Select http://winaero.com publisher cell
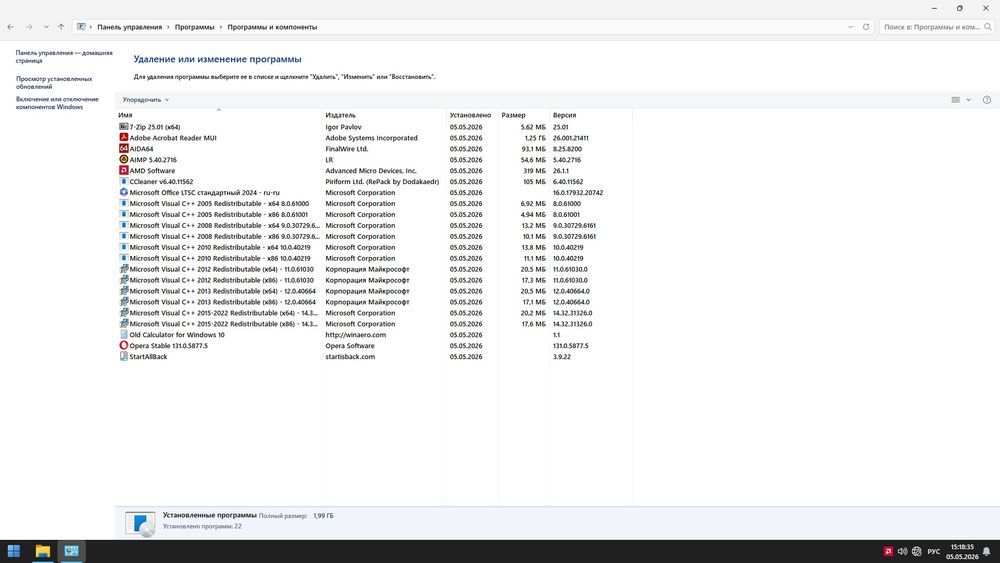 [355, 334]
